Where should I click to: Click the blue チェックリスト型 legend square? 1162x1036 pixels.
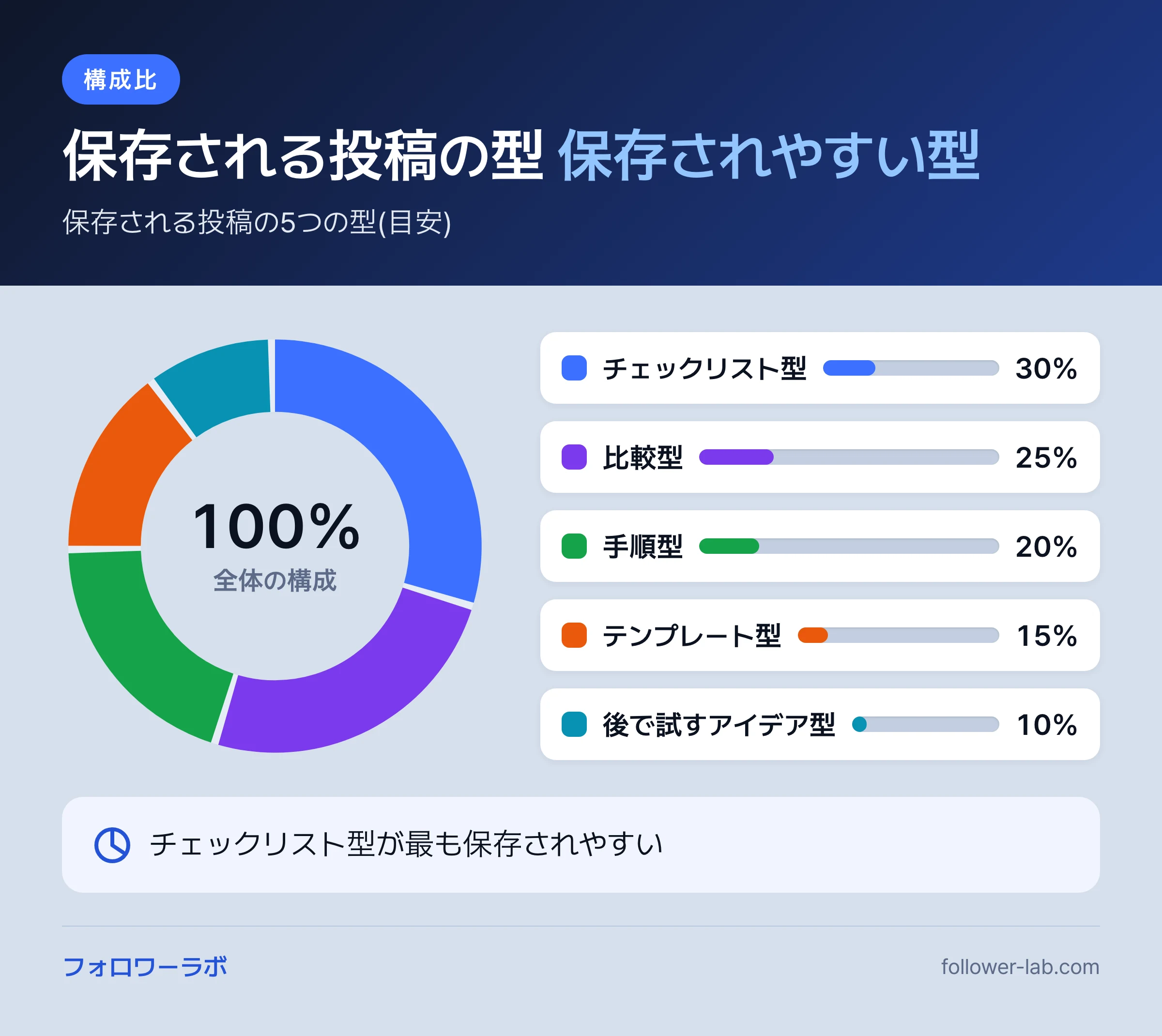(574, 368)
